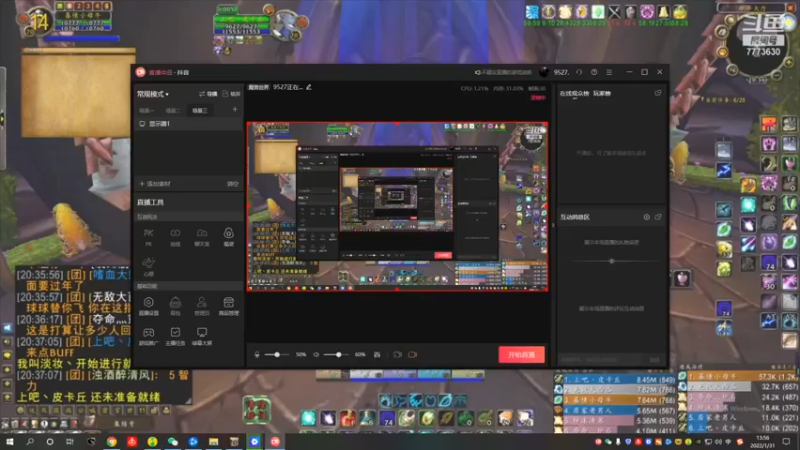Select the 显示器1 source row
The image size is (800, 450).
tap(188, 124)
